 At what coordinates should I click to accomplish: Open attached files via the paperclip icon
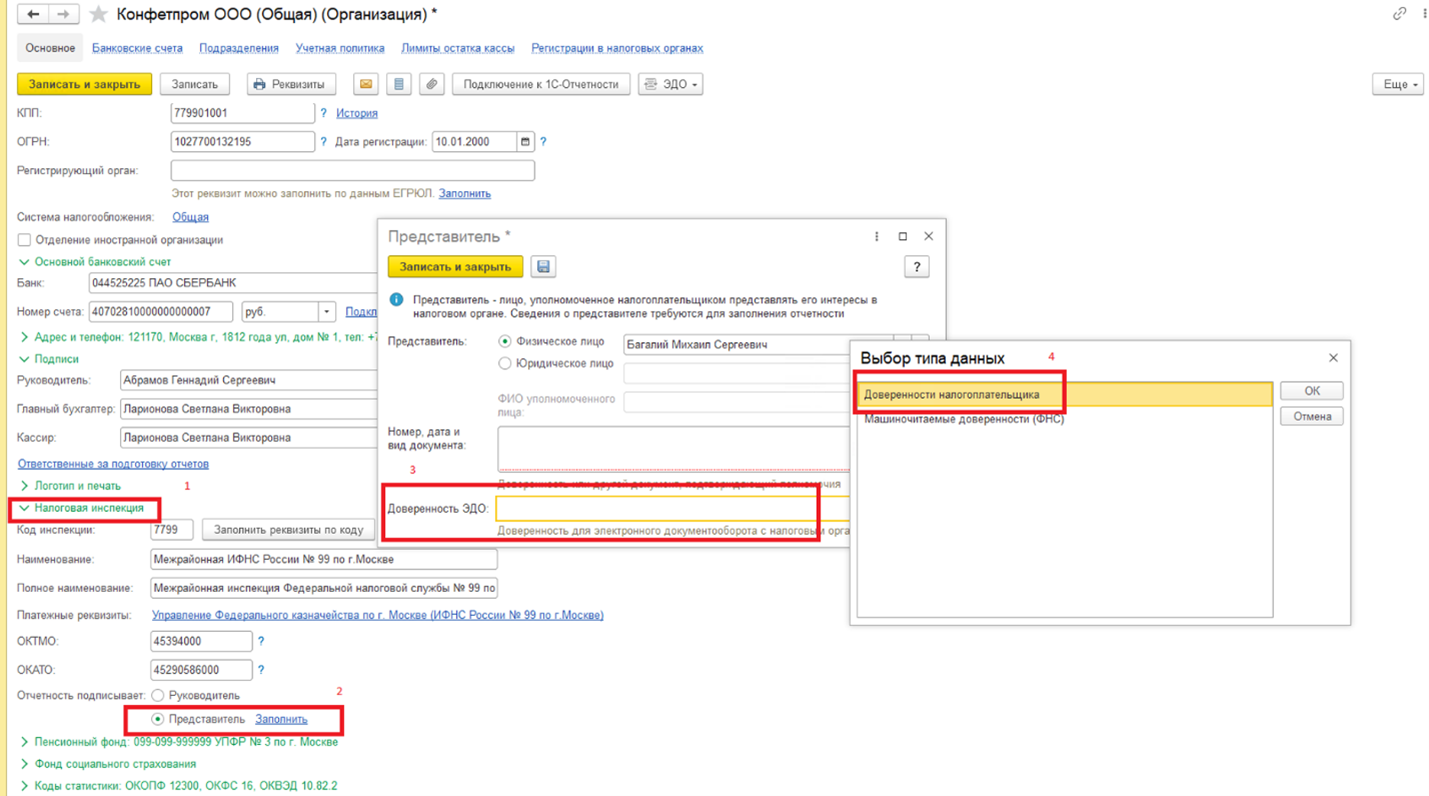(x=431, y=84)
